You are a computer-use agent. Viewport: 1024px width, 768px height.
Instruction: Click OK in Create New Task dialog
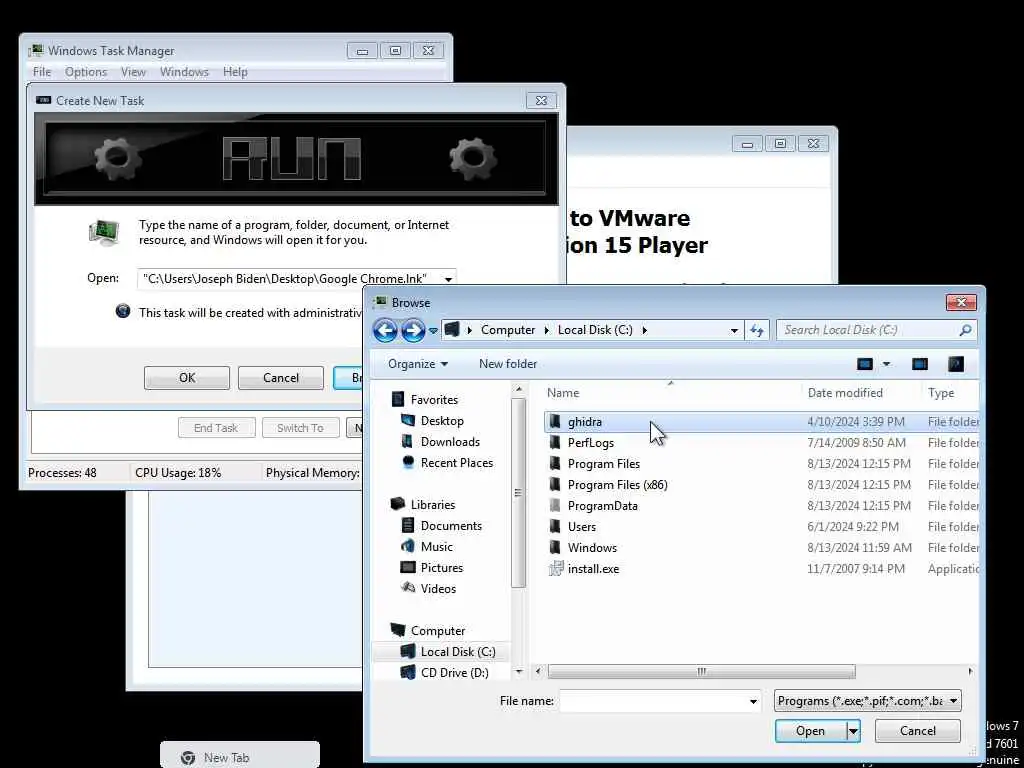click(187, 377)
